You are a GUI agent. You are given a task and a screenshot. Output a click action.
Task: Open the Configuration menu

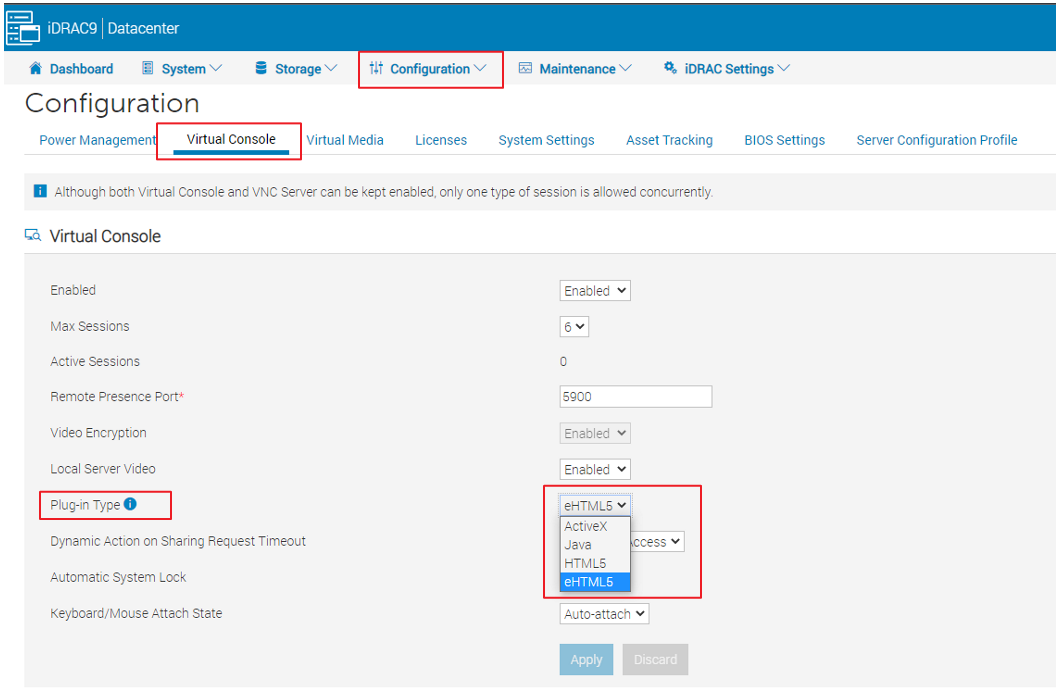(x=429, y=69)
